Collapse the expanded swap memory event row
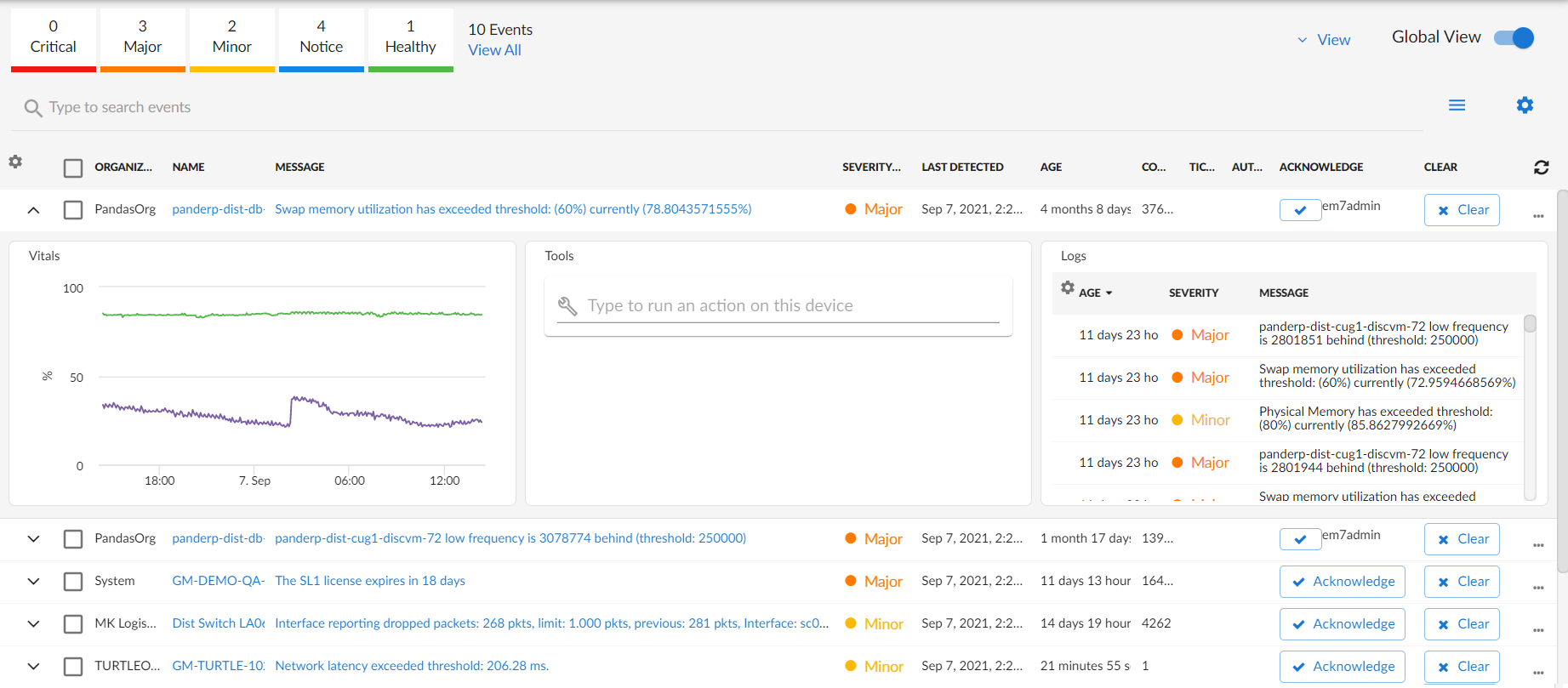This screenshot has height=688, width=1568. coord(33,210)
